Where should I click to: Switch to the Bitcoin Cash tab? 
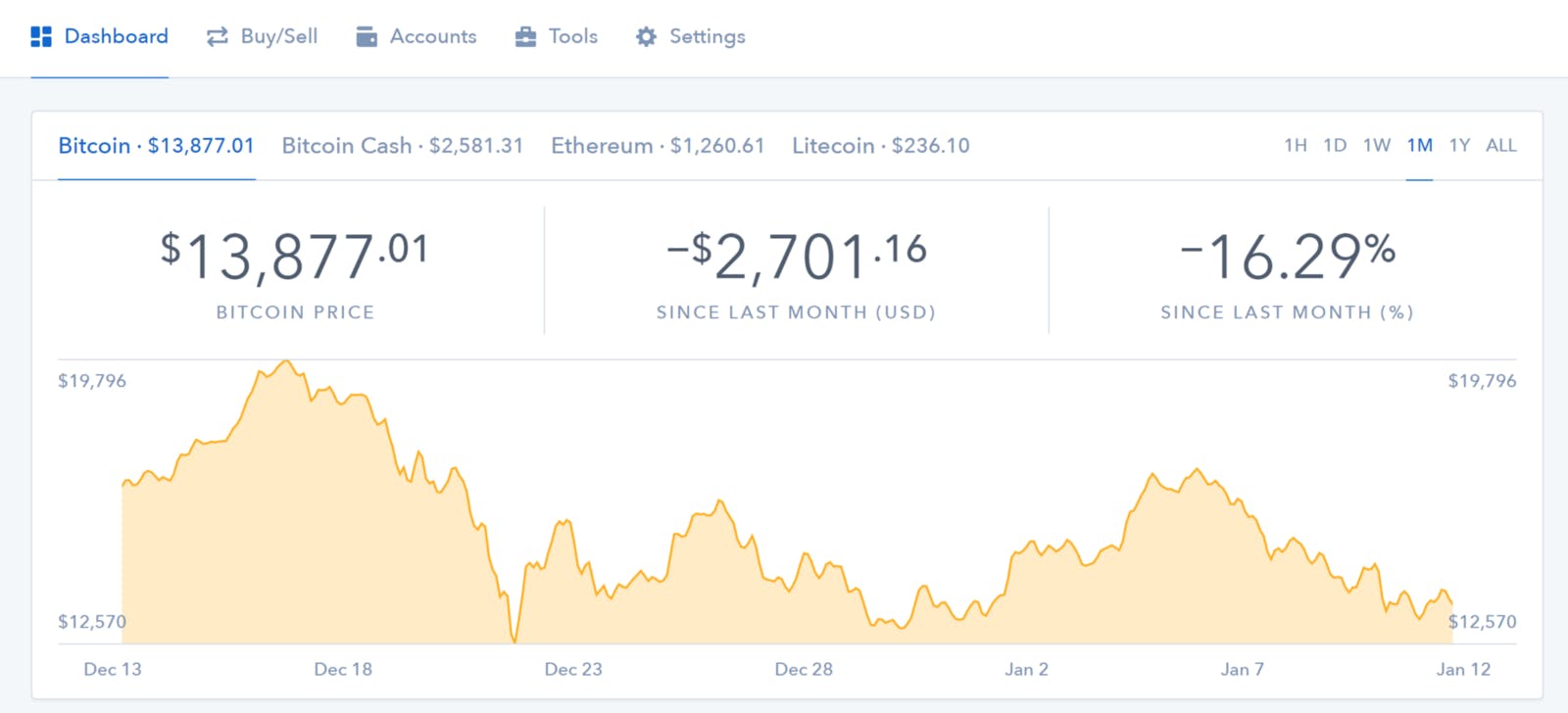click(x=403, y=145)
